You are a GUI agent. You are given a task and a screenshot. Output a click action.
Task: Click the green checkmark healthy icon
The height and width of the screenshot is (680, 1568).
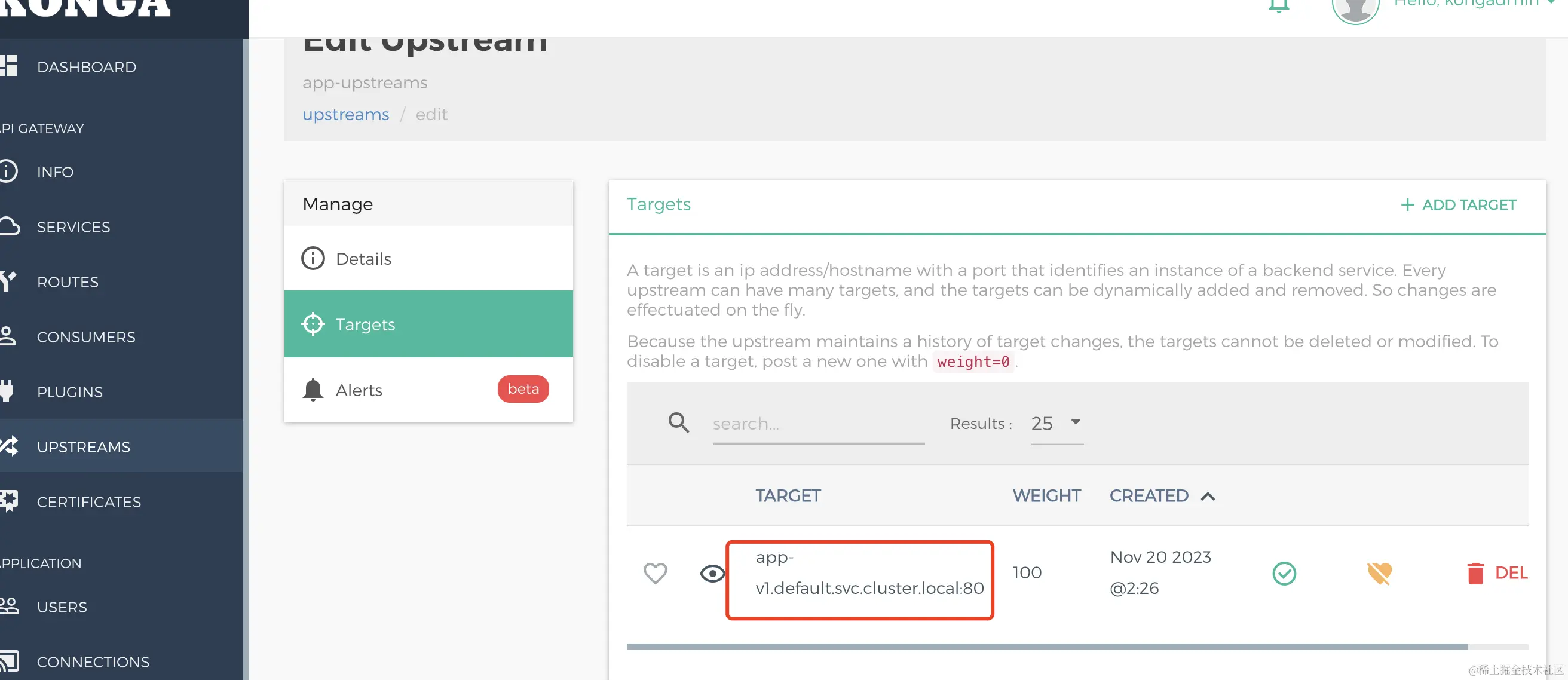[x=1284, y=574]
